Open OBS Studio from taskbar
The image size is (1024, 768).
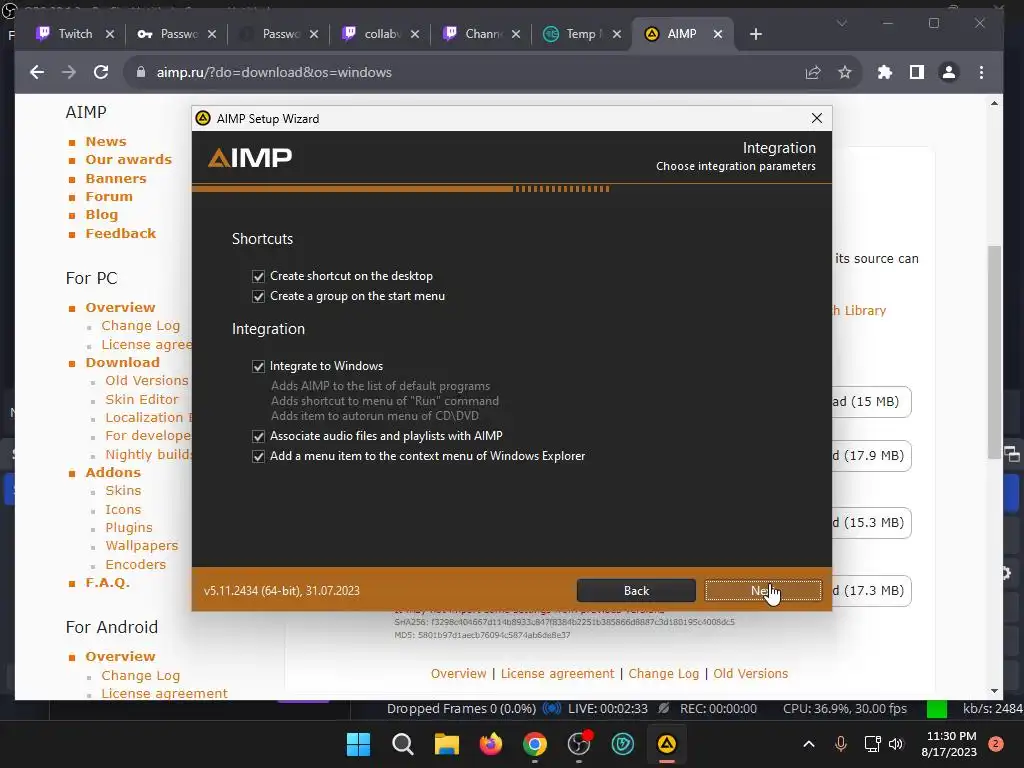(579, 744)
